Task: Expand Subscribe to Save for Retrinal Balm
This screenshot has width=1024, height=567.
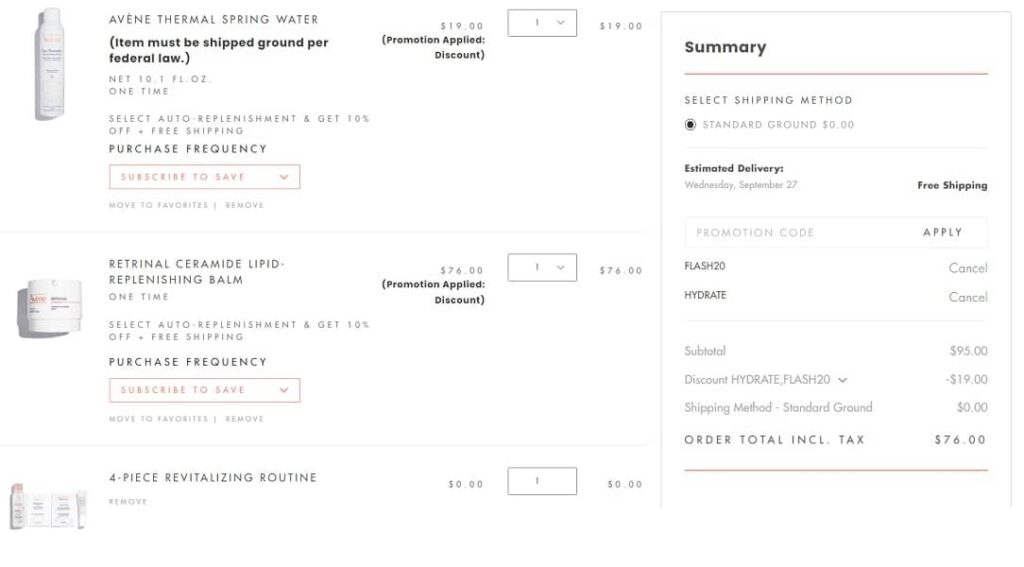Action: 204,390
